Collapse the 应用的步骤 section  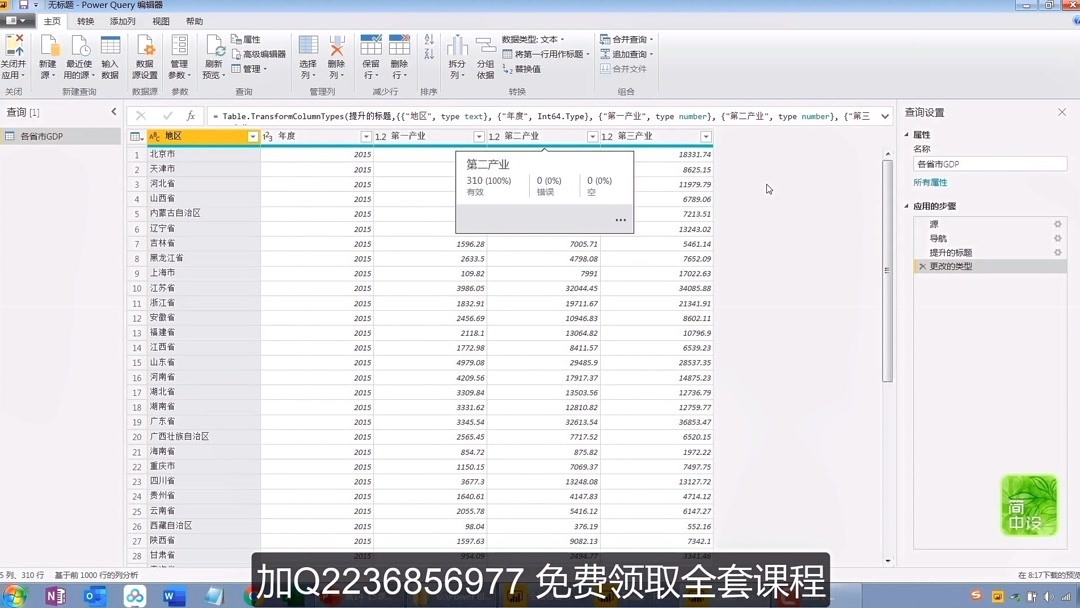(906, 207)
